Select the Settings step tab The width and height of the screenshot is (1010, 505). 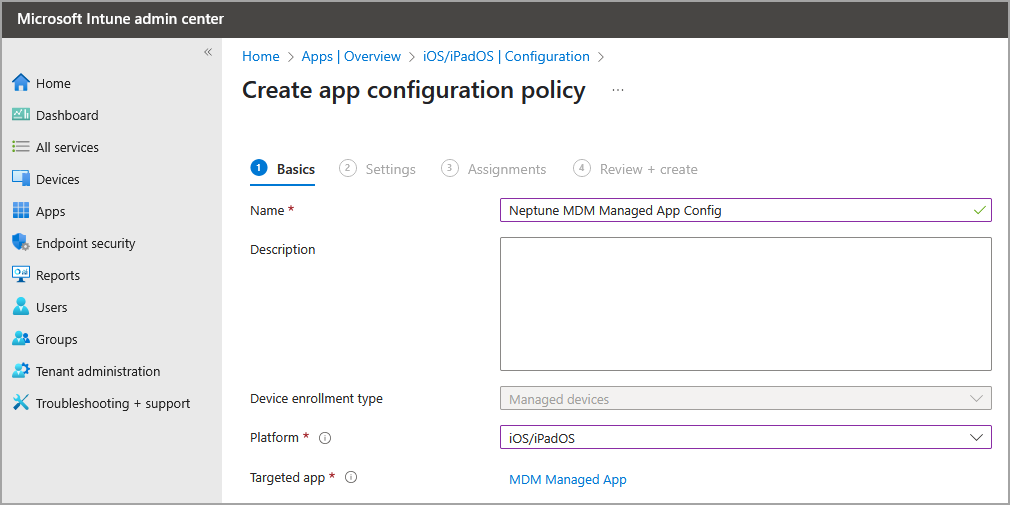click(377, 169)
